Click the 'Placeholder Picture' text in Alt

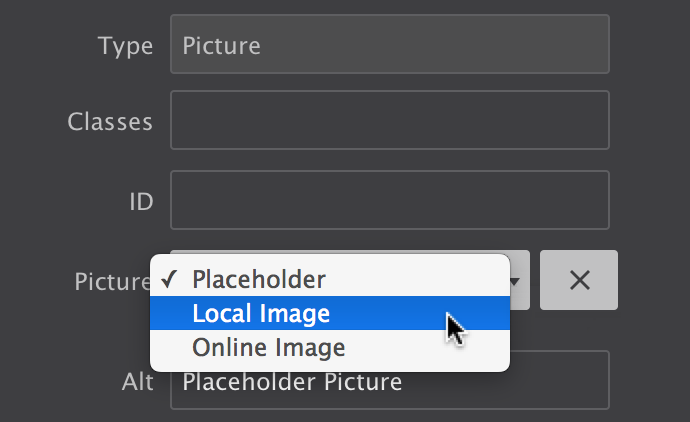(x=292, y=381)
